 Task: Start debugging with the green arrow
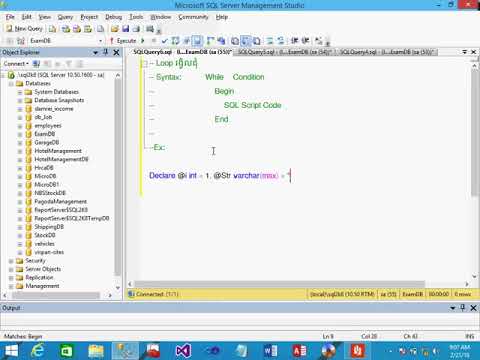143,41
